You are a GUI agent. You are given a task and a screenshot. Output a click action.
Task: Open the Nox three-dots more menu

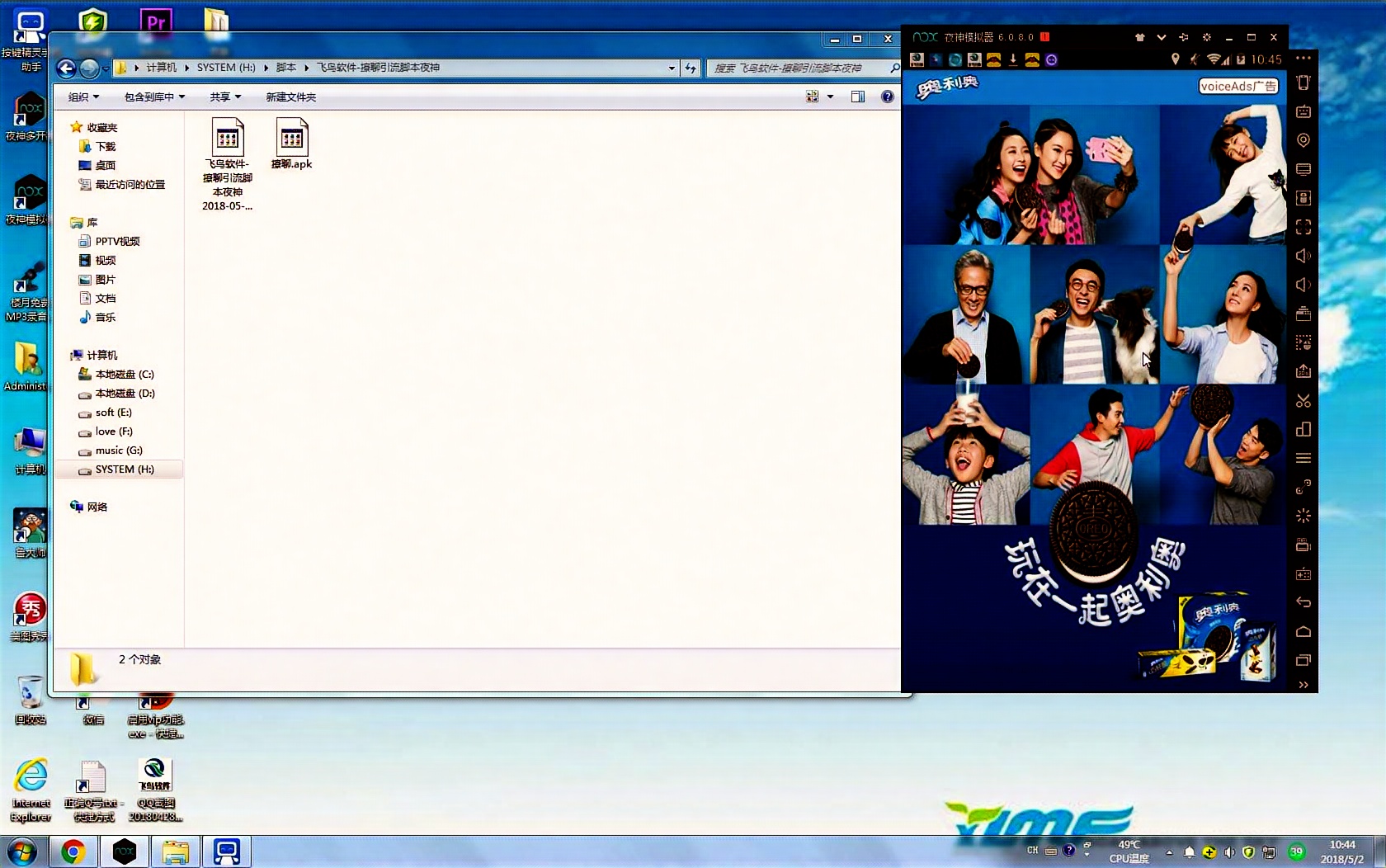(1303, 59)
